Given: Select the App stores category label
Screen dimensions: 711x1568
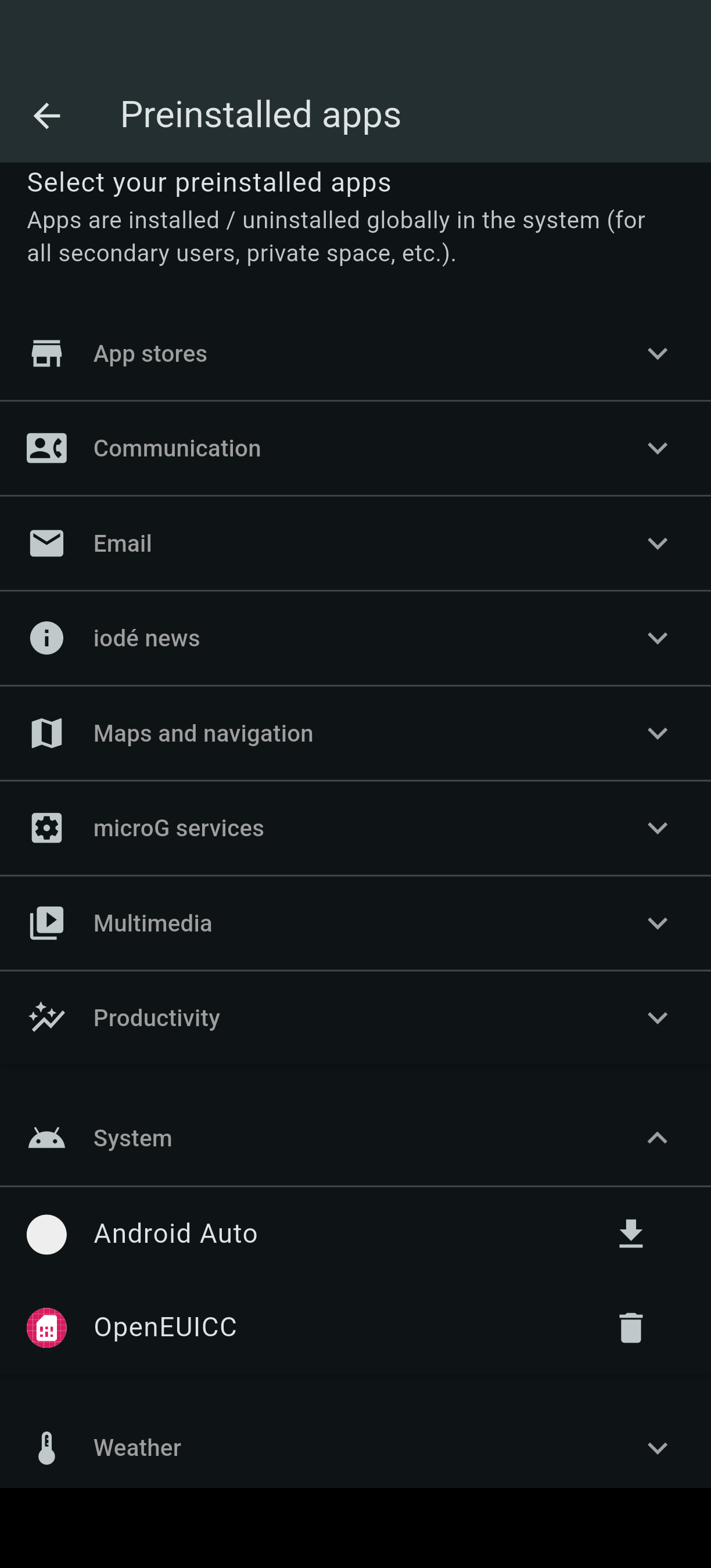Looking at the screenshot, I should coord(150,354).
